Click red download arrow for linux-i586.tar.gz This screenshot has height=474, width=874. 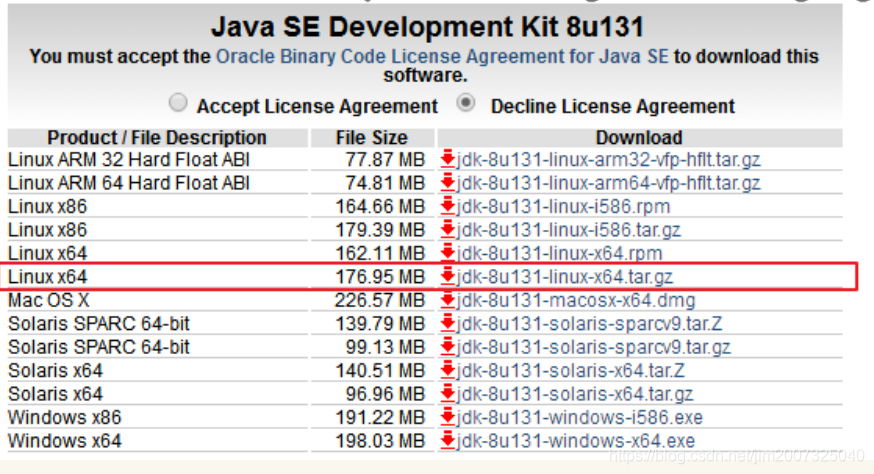448,229
